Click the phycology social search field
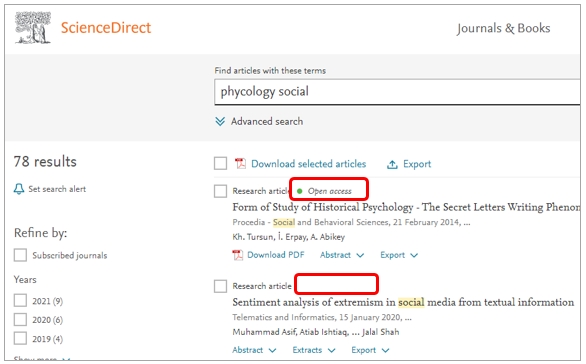Image resolution: width=586 pixels, height=364 pixels. point(397,92)
